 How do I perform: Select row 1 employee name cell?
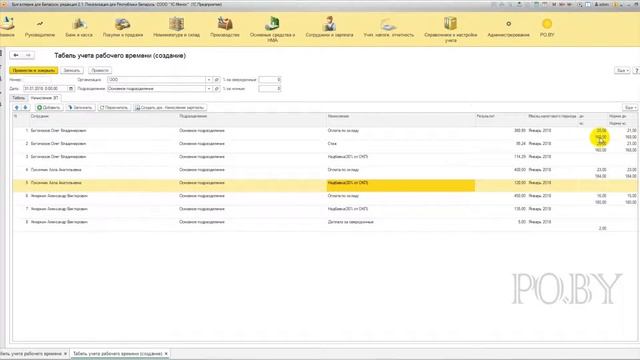[58, 131]
